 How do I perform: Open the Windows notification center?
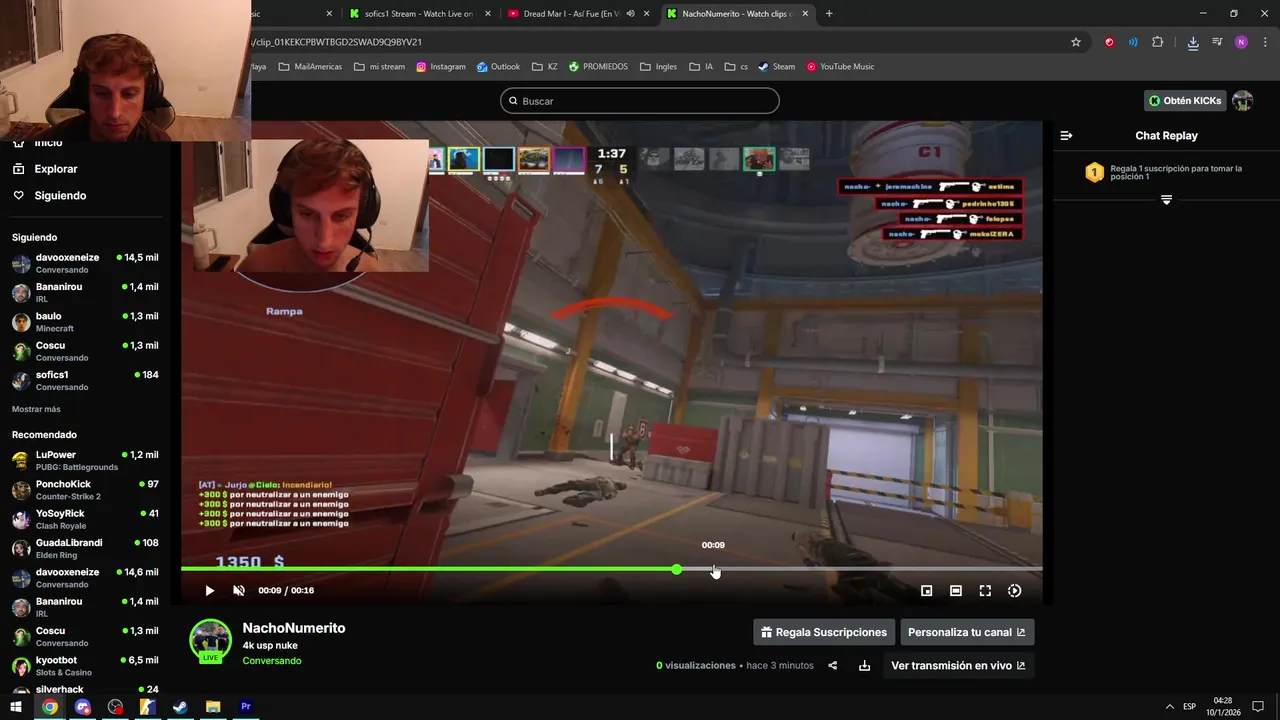(1258, 707)
